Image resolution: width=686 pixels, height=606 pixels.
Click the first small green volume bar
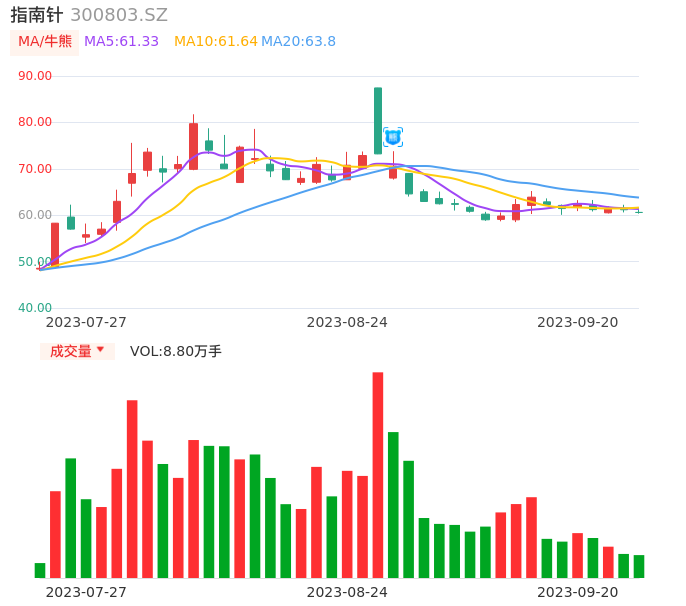click(x=40, y=571)
